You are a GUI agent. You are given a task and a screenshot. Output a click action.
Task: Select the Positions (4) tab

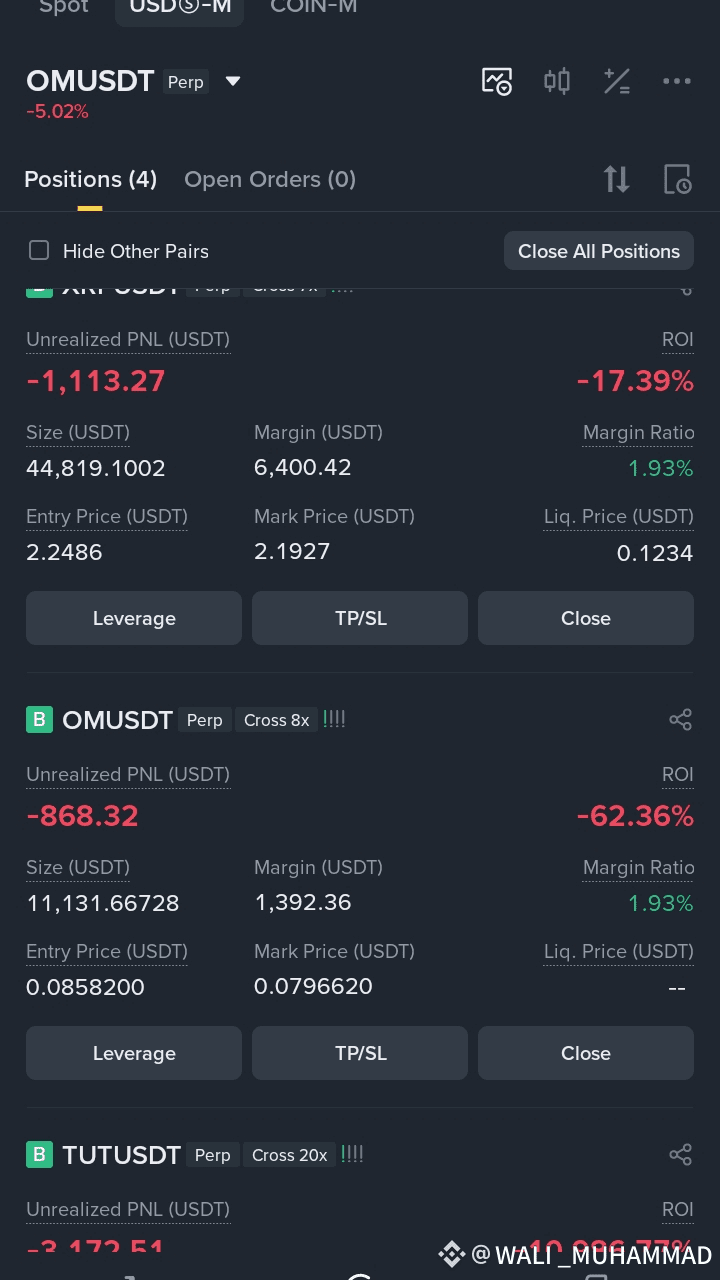[x=90, y=179]
